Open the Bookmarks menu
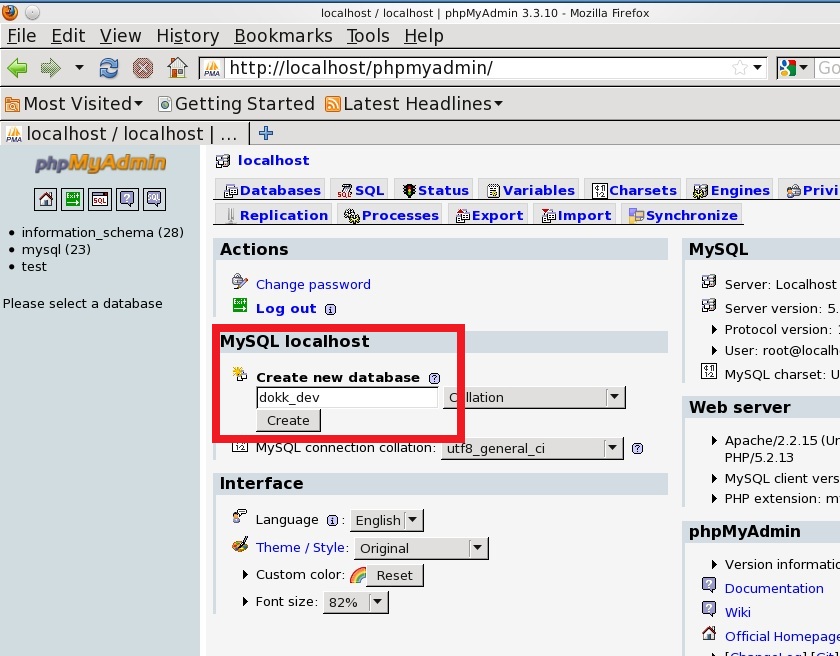 283,36
